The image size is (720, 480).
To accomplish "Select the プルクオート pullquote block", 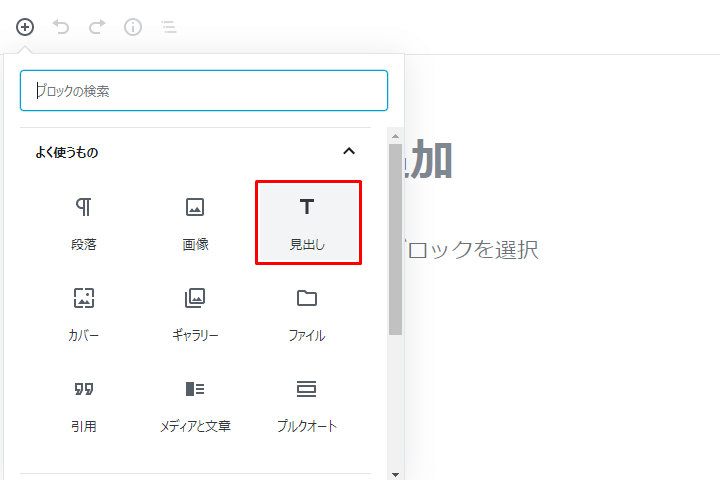I will [x=307, y=406].
